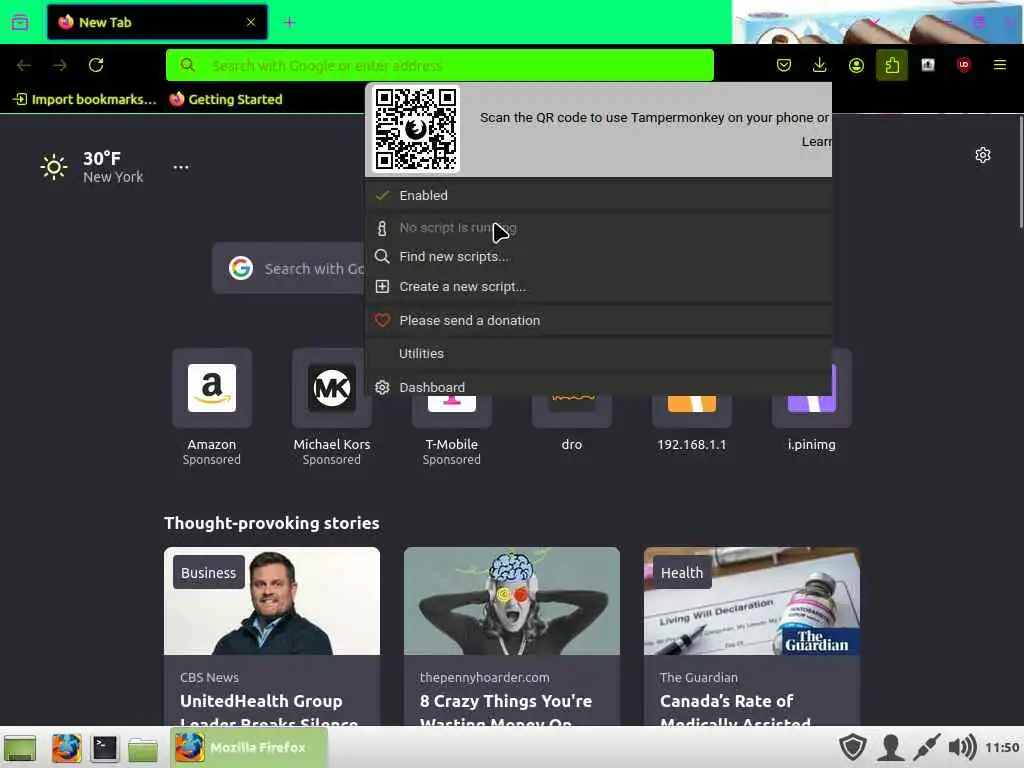Click the show desktop taskbar icon
This screenshot has width=1024, height=768.
tap(20, 748)
